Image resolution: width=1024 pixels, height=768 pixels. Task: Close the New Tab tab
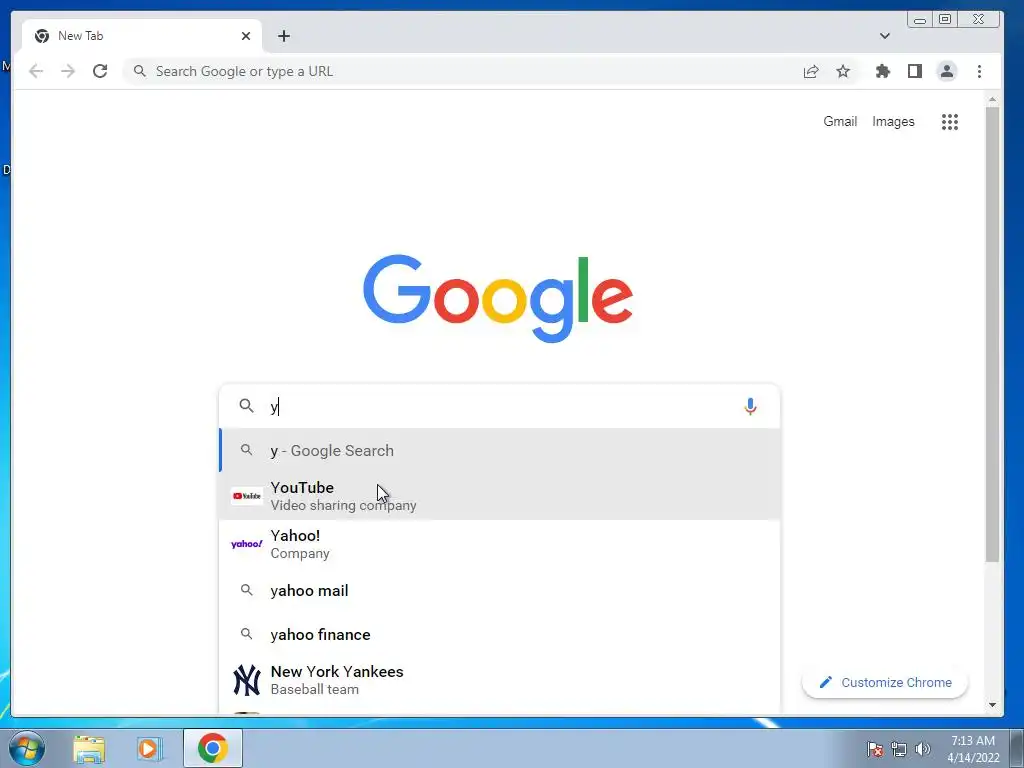click(246, 36)
